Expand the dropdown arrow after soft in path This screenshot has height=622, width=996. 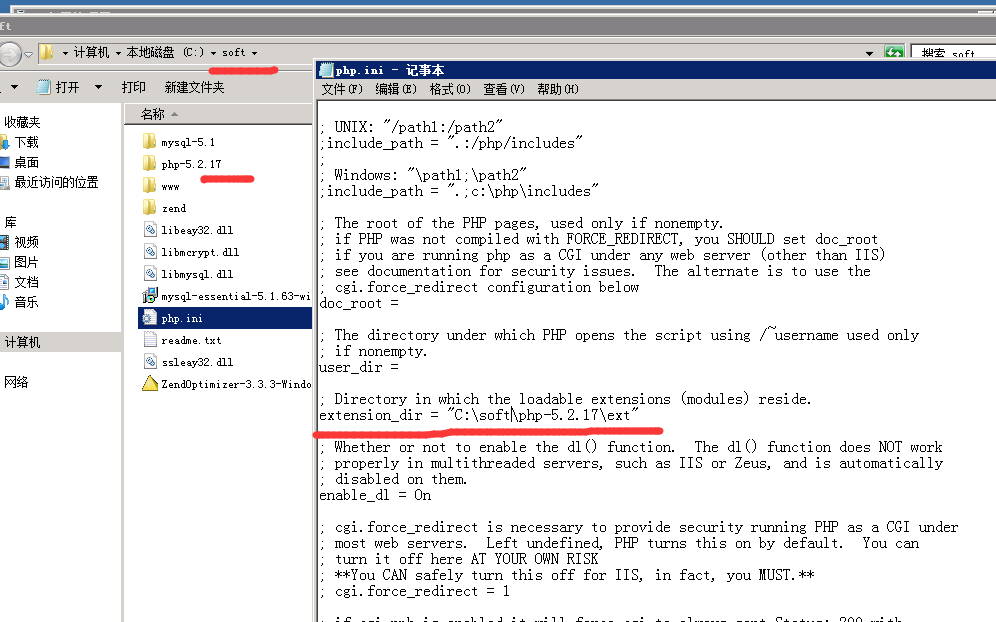click(254, 53)
